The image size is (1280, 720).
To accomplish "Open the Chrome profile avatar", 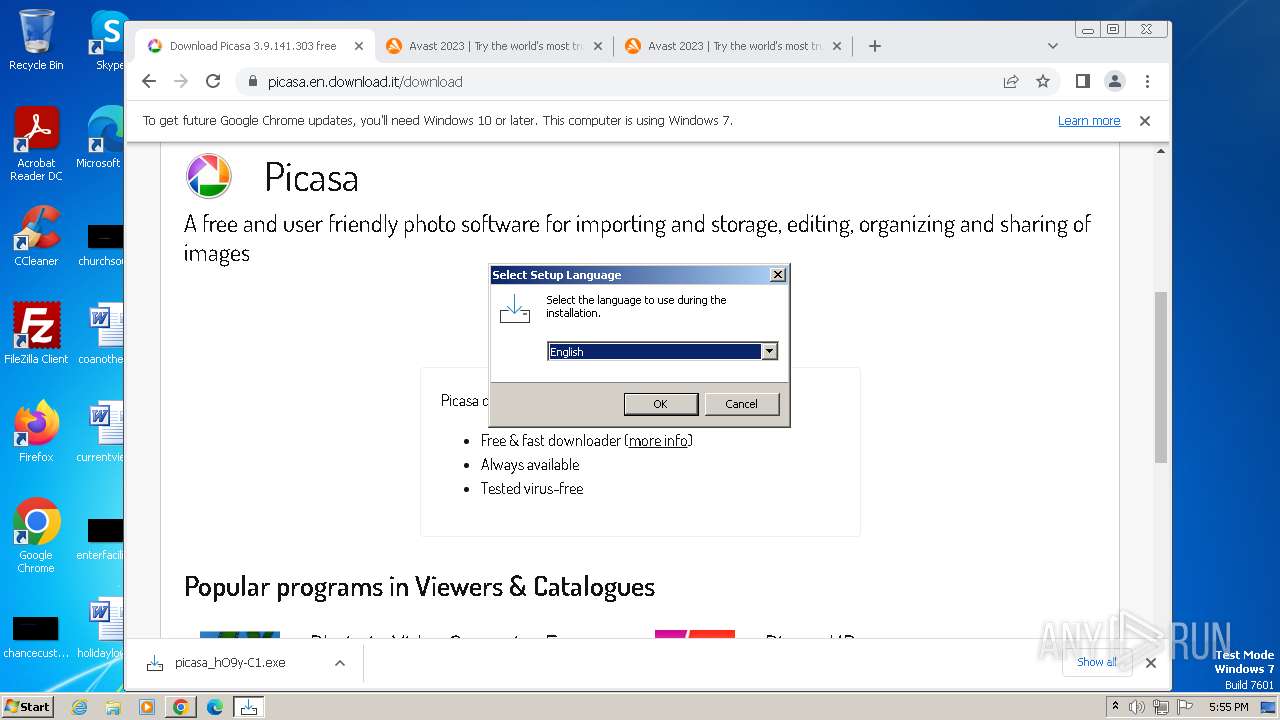I will (1114, 81).
